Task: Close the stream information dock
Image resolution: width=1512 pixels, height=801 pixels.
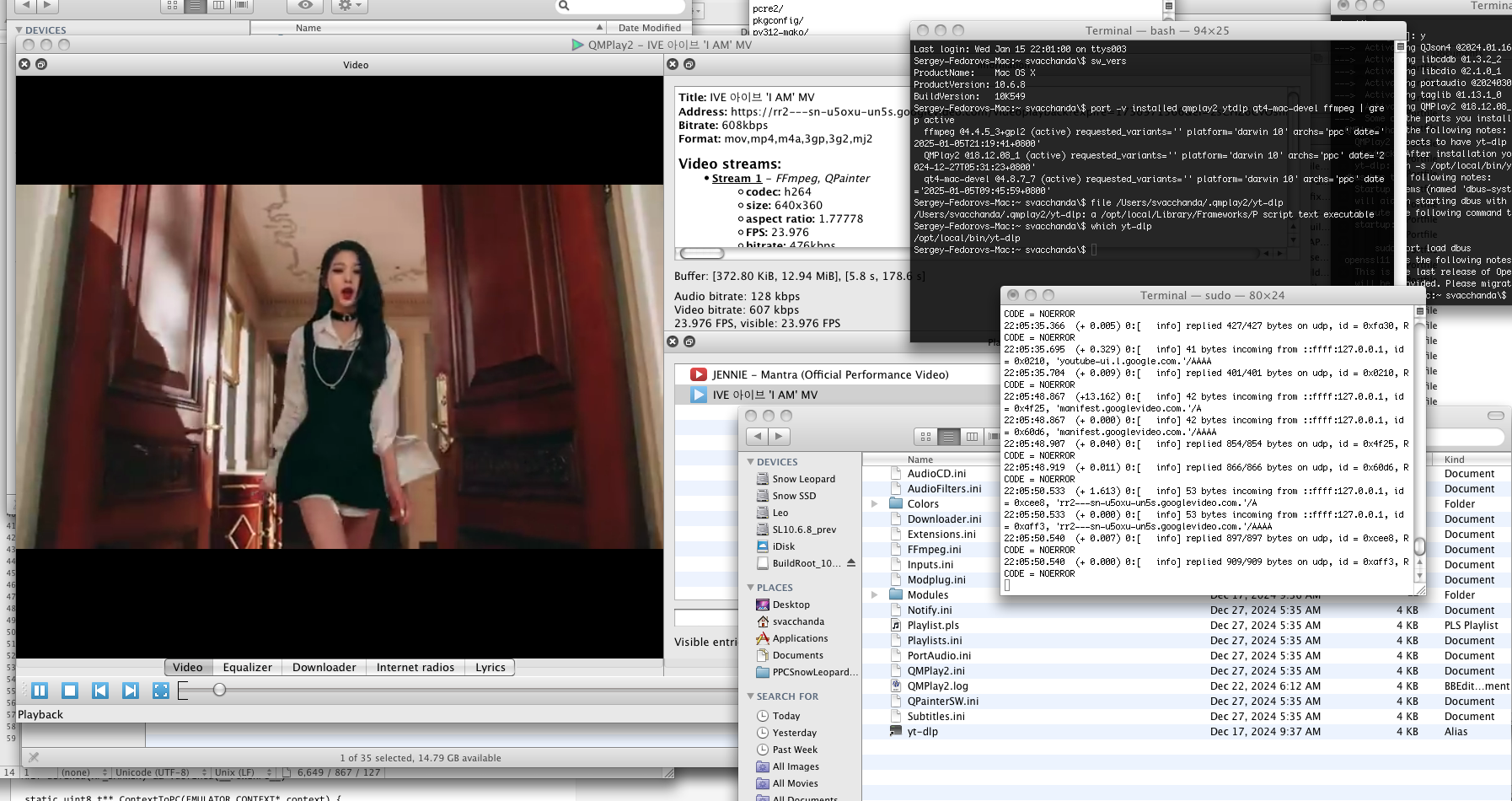Action: coord(673,64)
